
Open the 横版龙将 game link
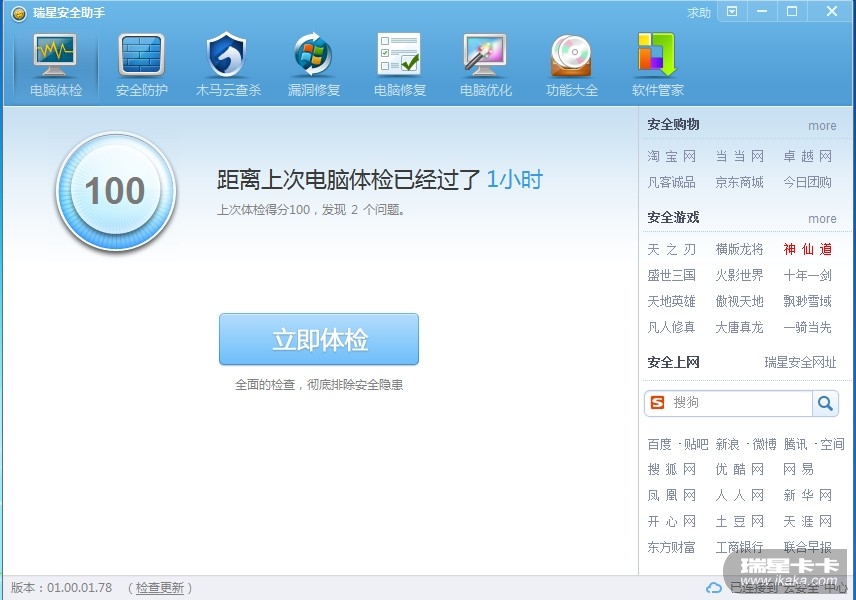coord(739,249)
